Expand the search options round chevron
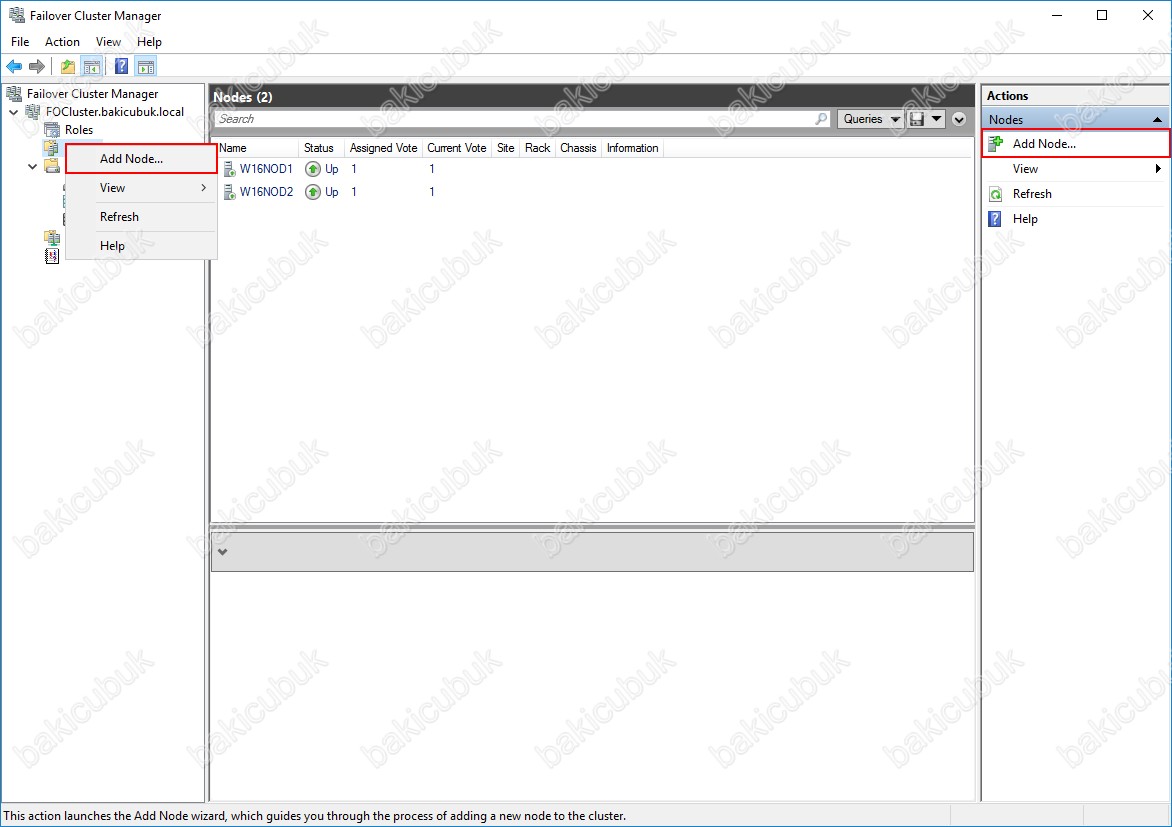 click(x=959, y=120)
